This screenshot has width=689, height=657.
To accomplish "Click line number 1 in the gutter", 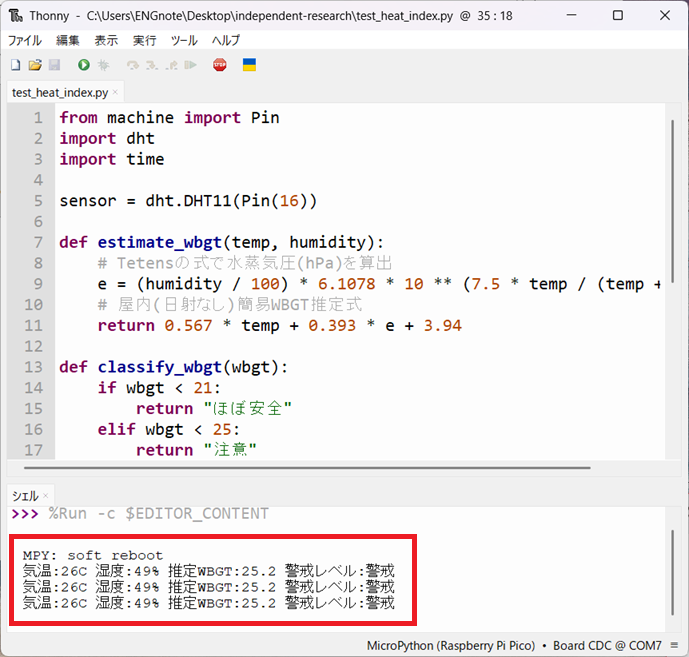I will pos(38,118).
